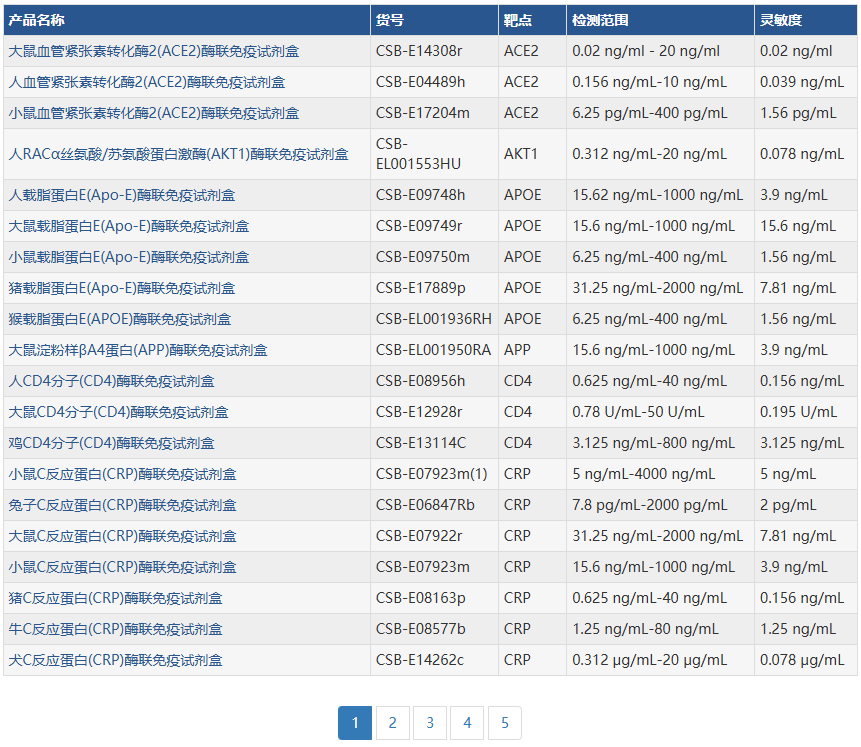Open the rat APP βA4 kit link

pyautogui.click(x=138, y=350)
